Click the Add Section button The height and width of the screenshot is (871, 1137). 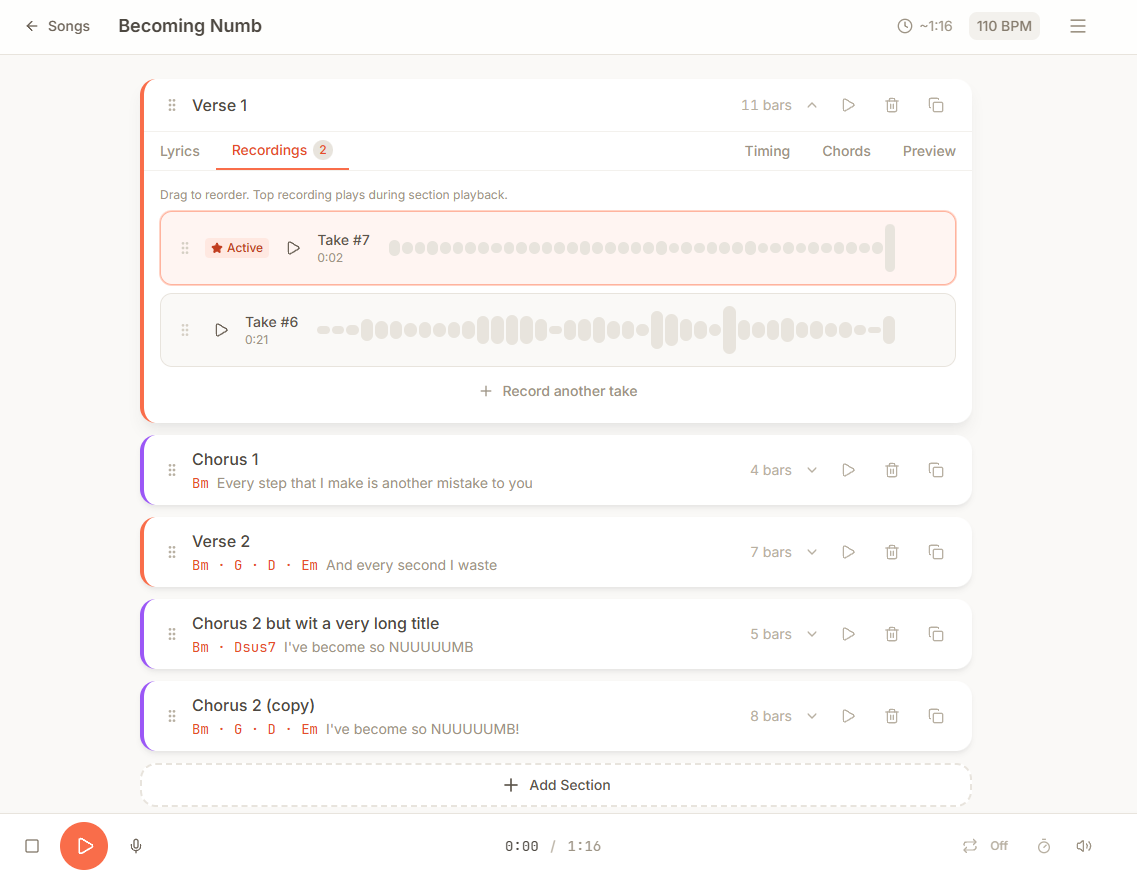pyautogui.click(x=556, y=785)
